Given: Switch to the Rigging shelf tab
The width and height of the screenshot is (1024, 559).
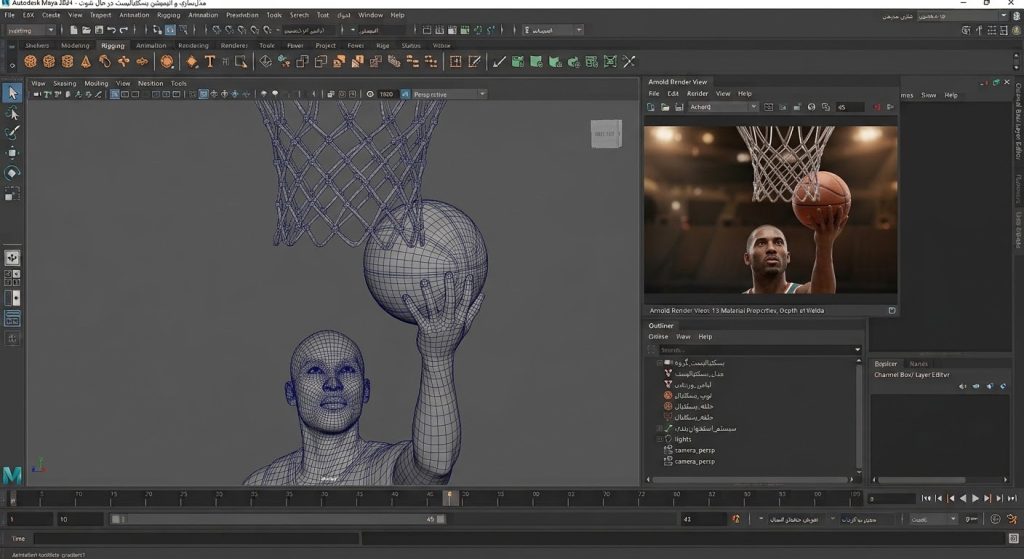Looking at the screenshot, I should [x=112, y=46].
